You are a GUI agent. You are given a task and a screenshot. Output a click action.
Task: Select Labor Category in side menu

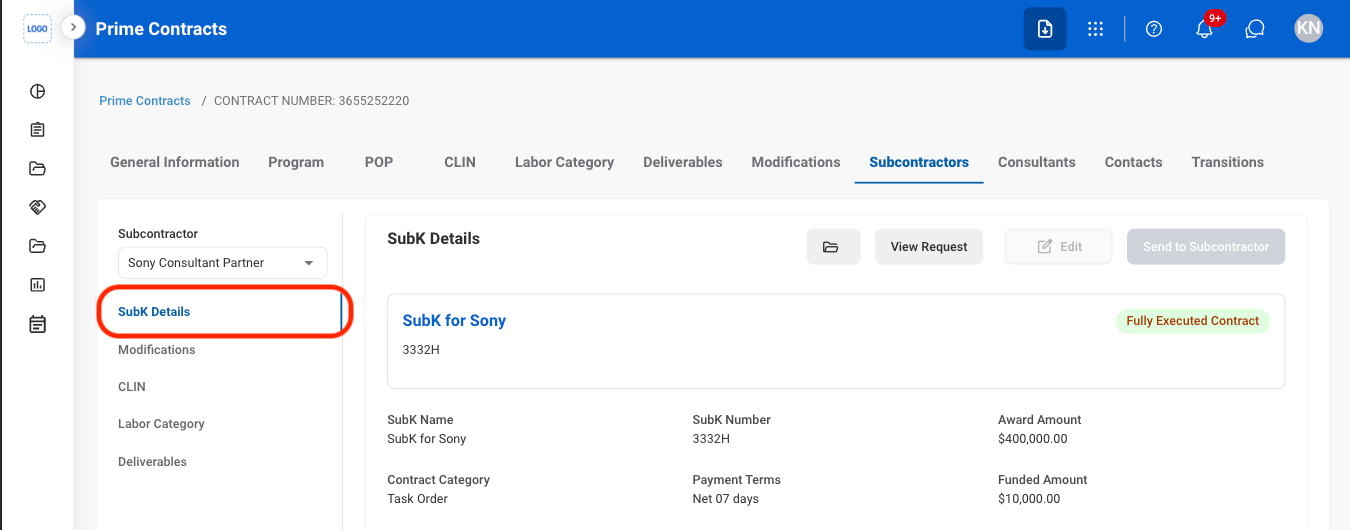point(161,424)
